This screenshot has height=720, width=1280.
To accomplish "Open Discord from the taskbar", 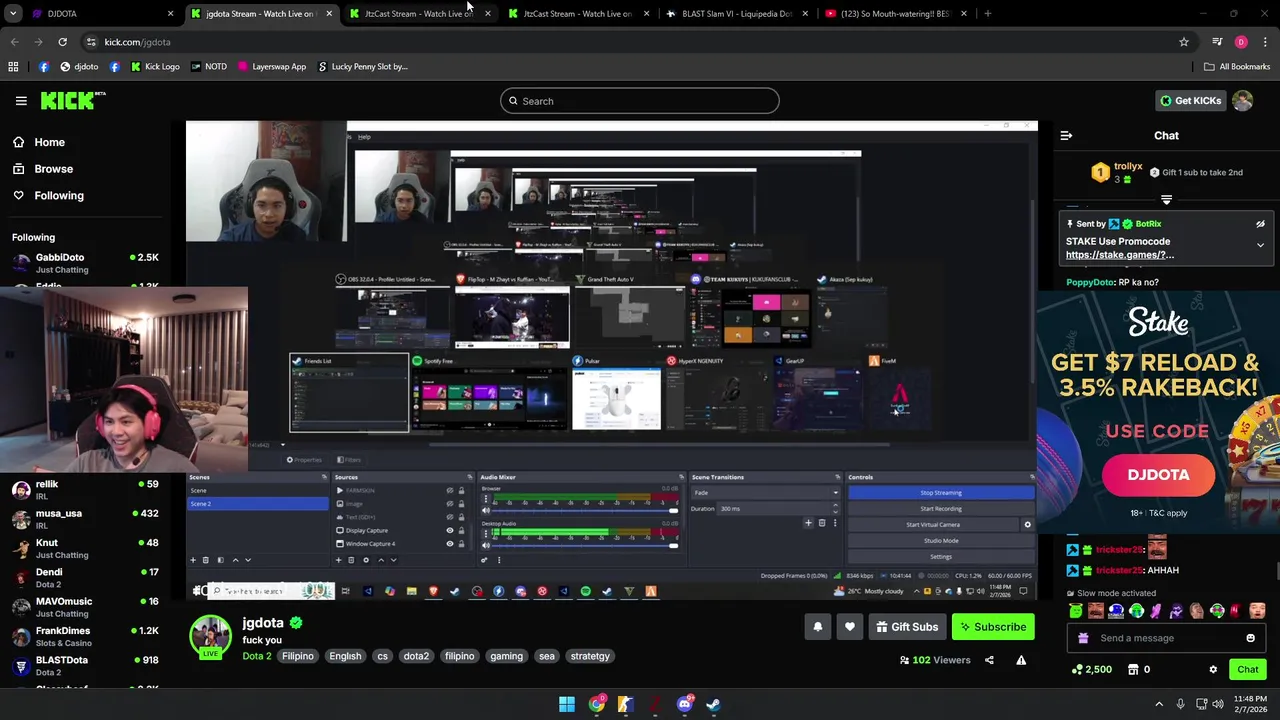I will tap(684, 704).
